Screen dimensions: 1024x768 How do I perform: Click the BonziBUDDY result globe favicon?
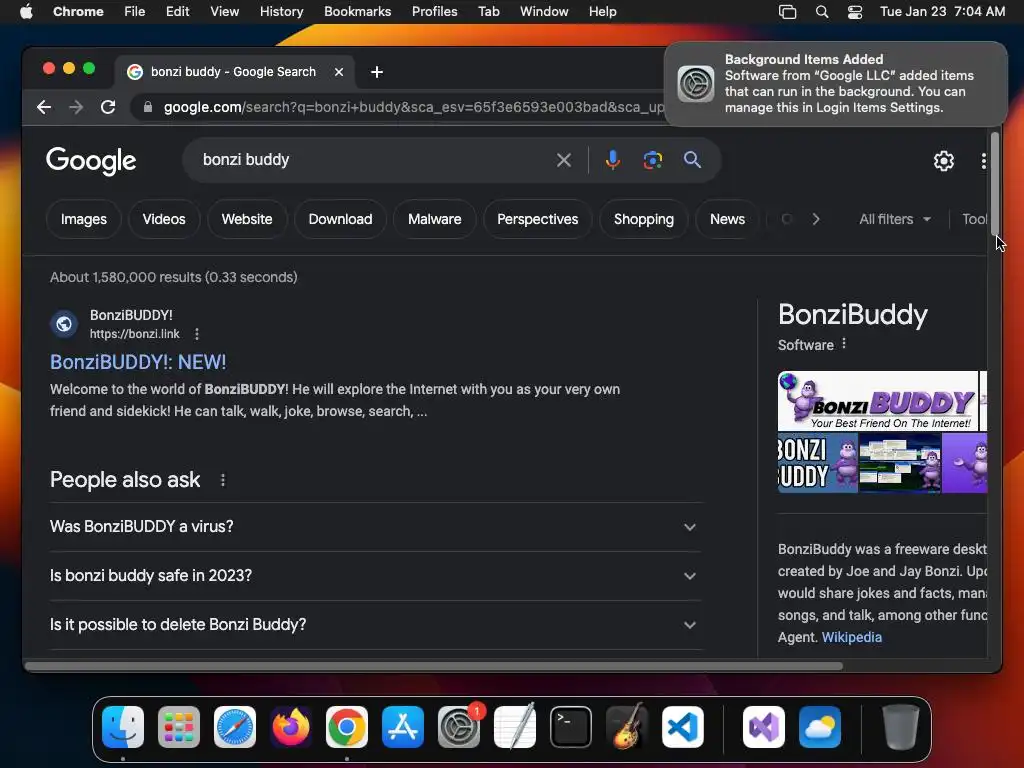[x=64, y=323]
